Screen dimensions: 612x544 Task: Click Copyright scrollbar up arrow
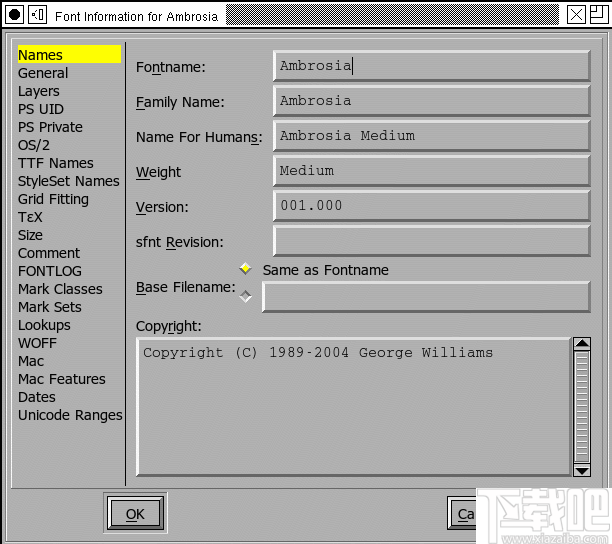582,343
